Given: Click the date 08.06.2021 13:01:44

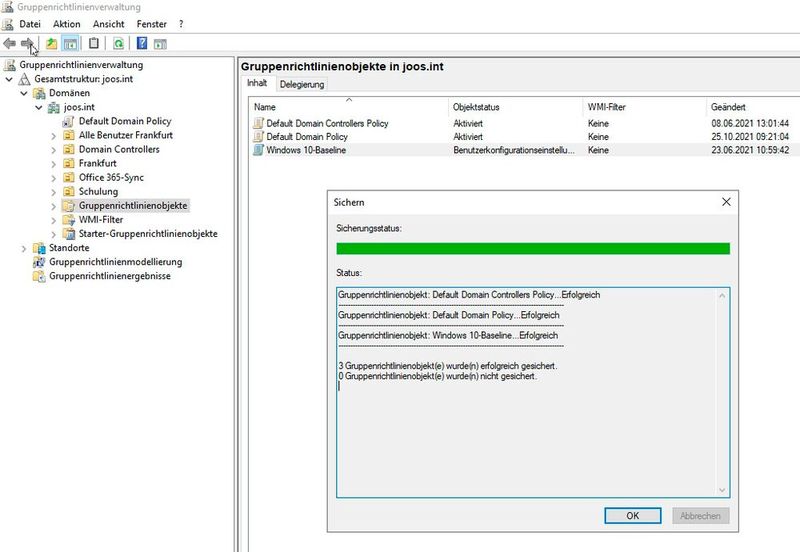Looking at the screenshot, I should tap(750, 123).
